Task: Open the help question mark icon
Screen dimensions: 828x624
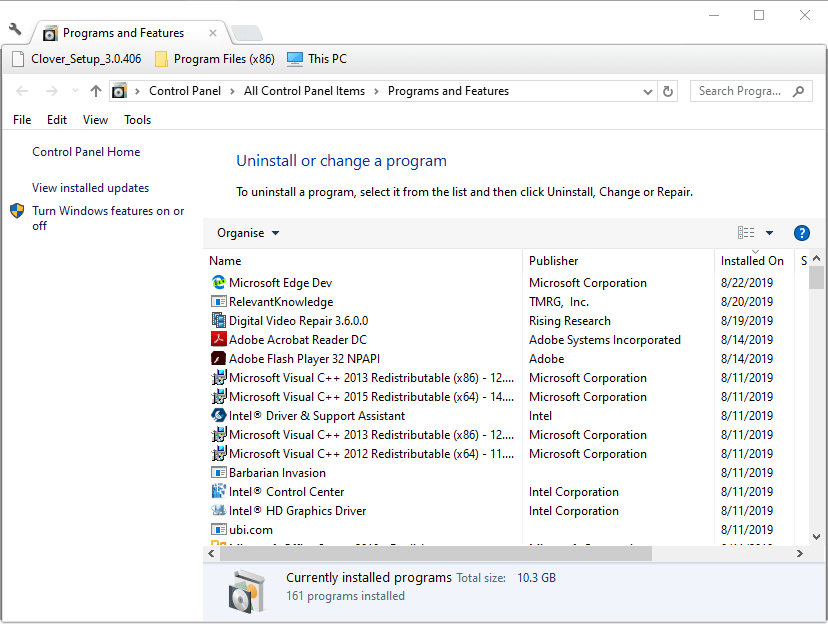Action: tap(801, 233)
